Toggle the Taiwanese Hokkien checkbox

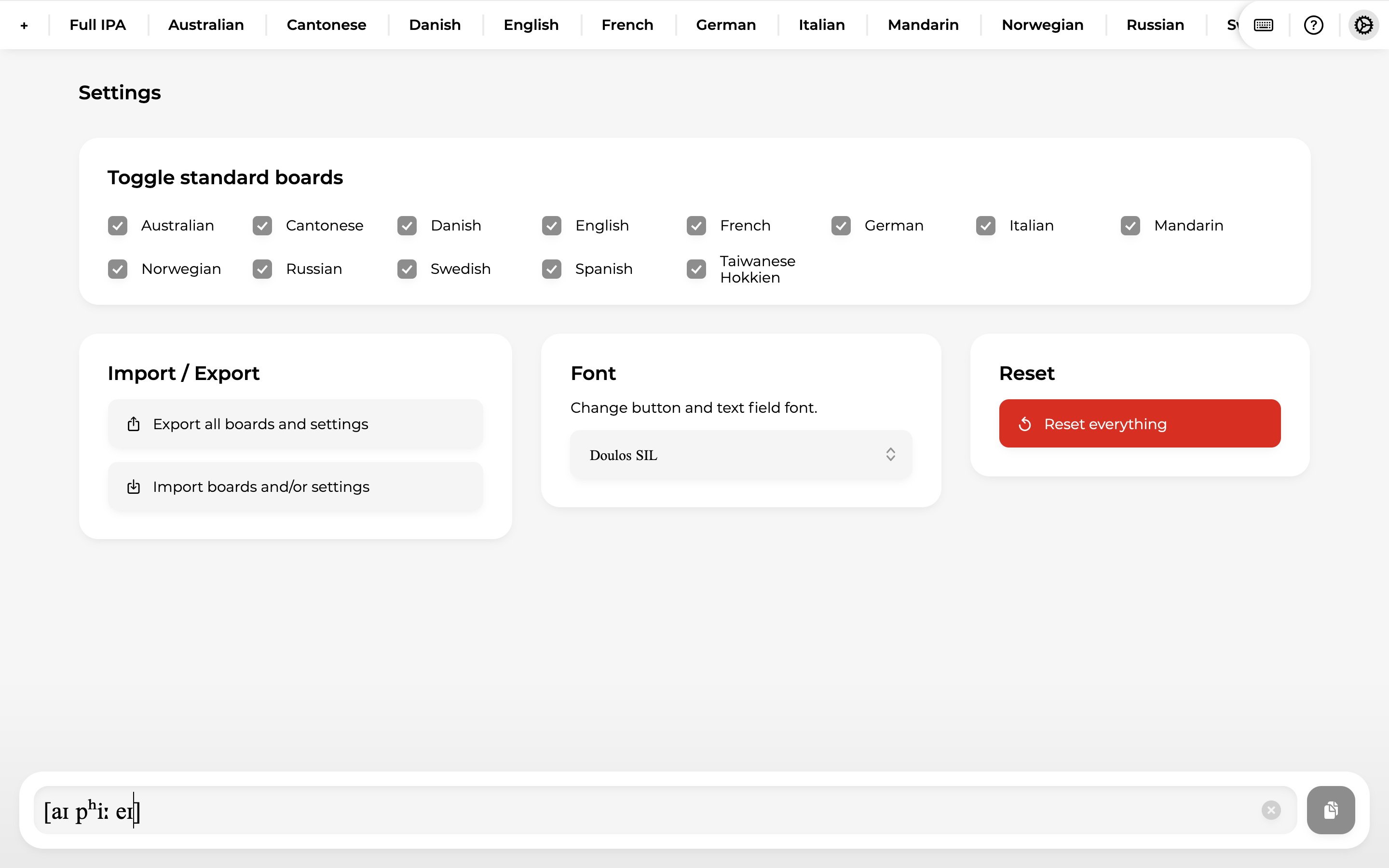click(x=696, y=269)
